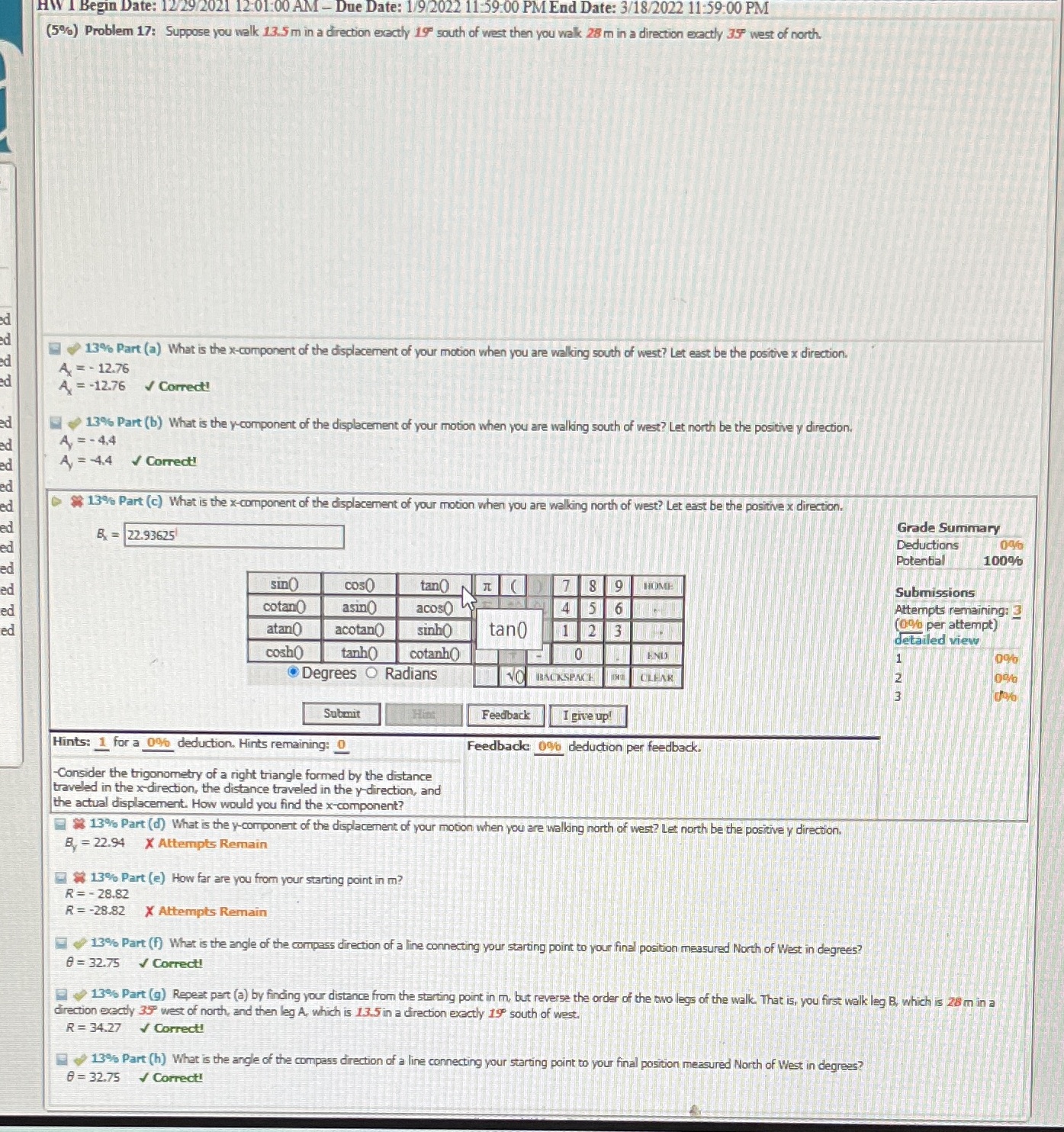Click the tan() calculator key
Viewport: 1064px width, 1132px height.
[x=435, y=585]
